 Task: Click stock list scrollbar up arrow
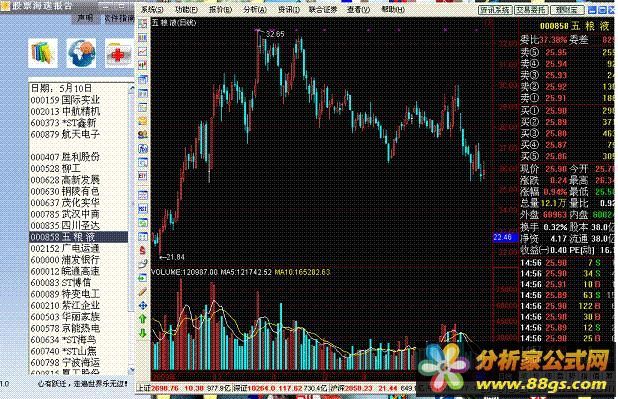point(132,89)
